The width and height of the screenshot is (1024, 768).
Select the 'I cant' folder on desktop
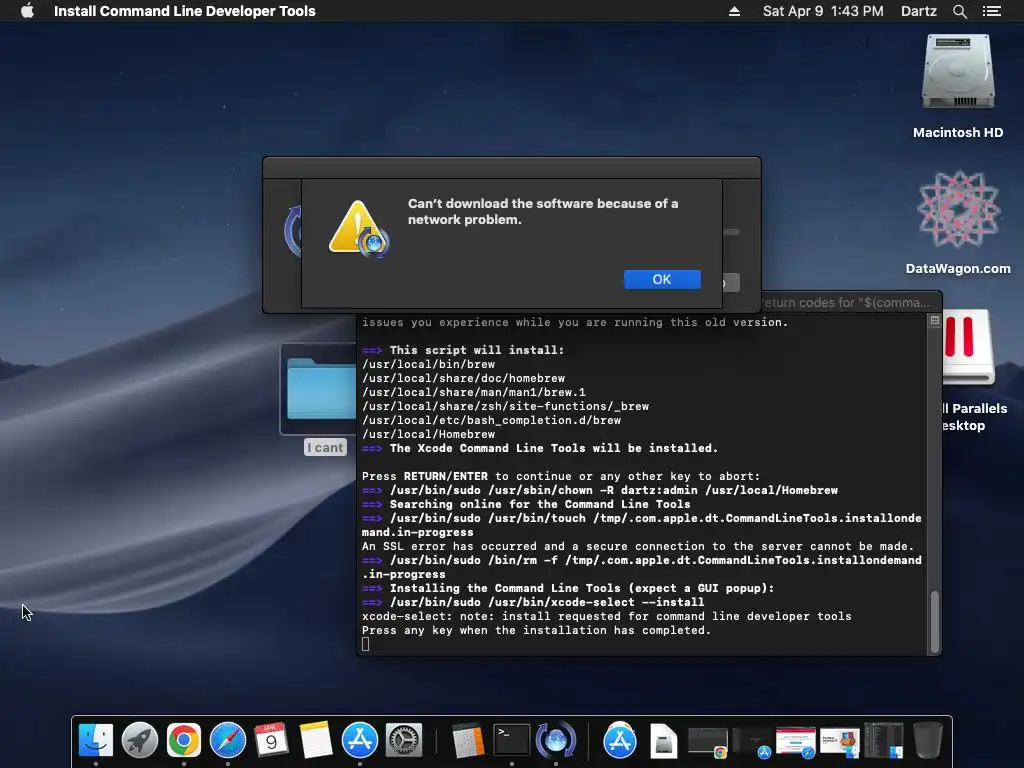pos(320,390)
